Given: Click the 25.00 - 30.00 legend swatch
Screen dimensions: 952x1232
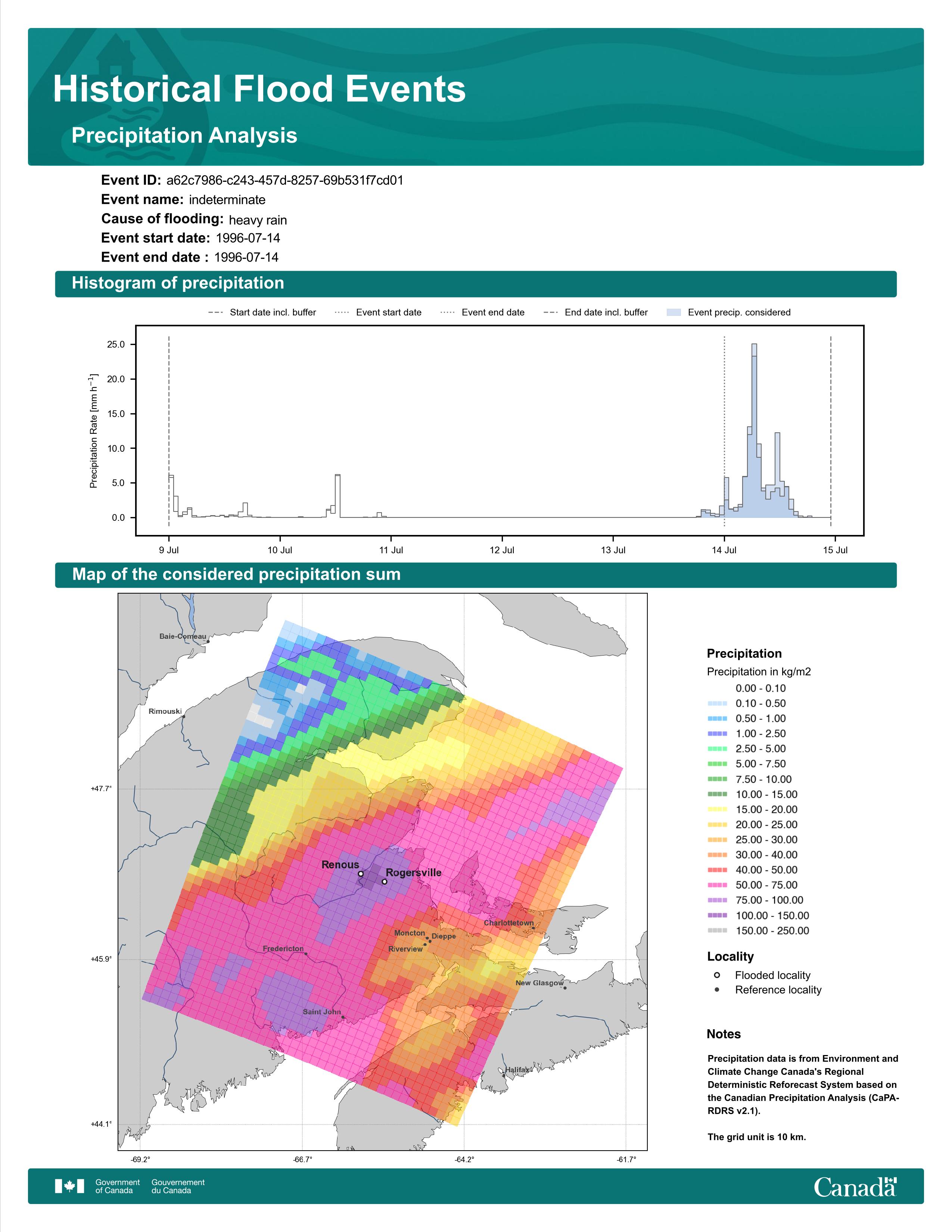Looking at the screenshot, I should 718,840.
